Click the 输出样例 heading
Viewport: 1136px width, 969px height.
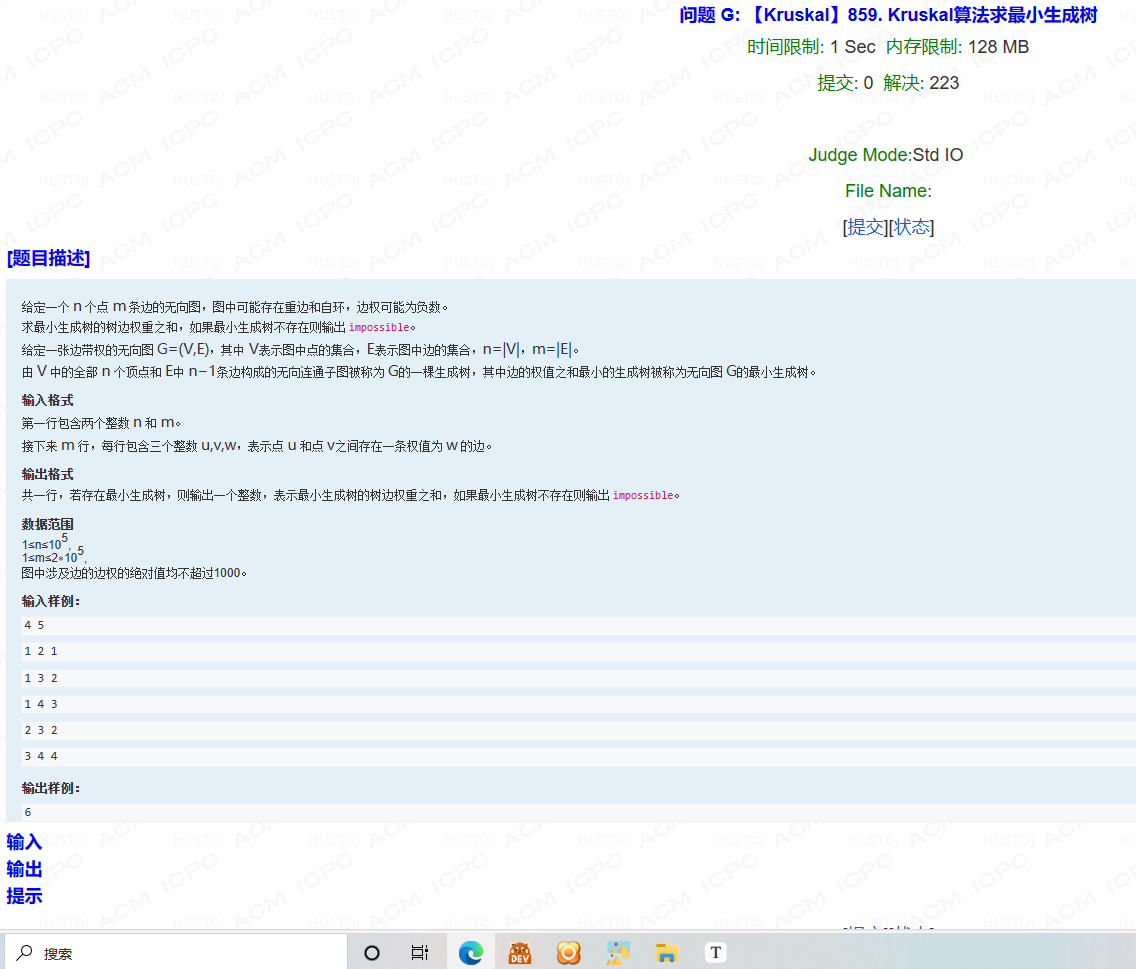51,788
